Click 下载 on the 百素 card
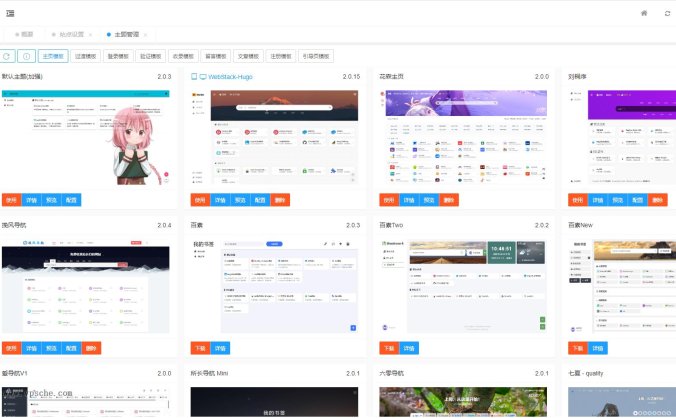This screenshot has height=418, width=676. [x=200, y=348]
